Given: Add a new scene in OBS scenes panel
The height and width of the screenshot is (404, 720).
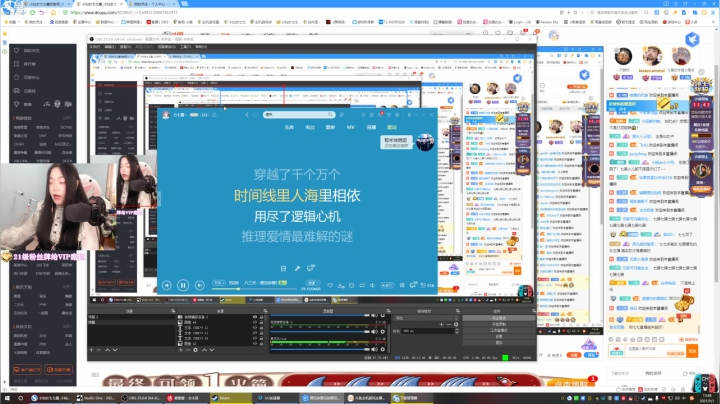Looking at the screenshot, I should (91, 350).
